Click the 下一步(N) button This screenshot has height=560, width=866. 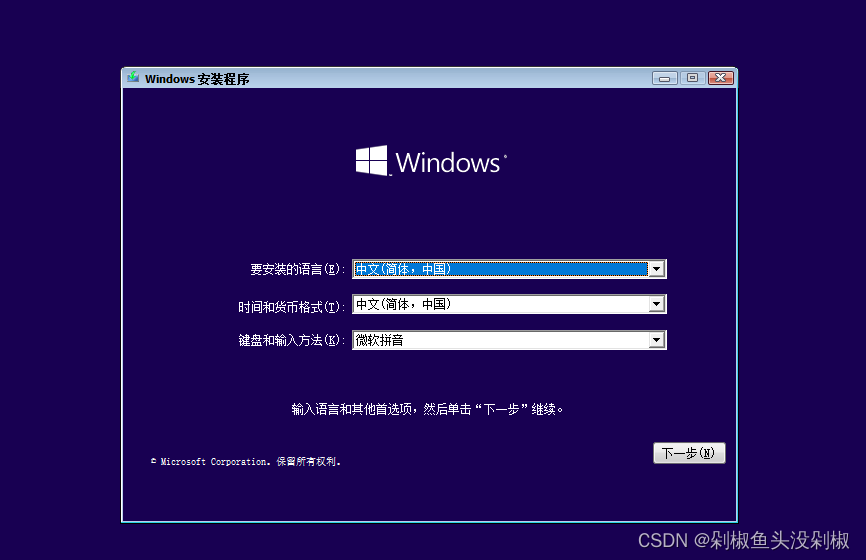[689, 453]
